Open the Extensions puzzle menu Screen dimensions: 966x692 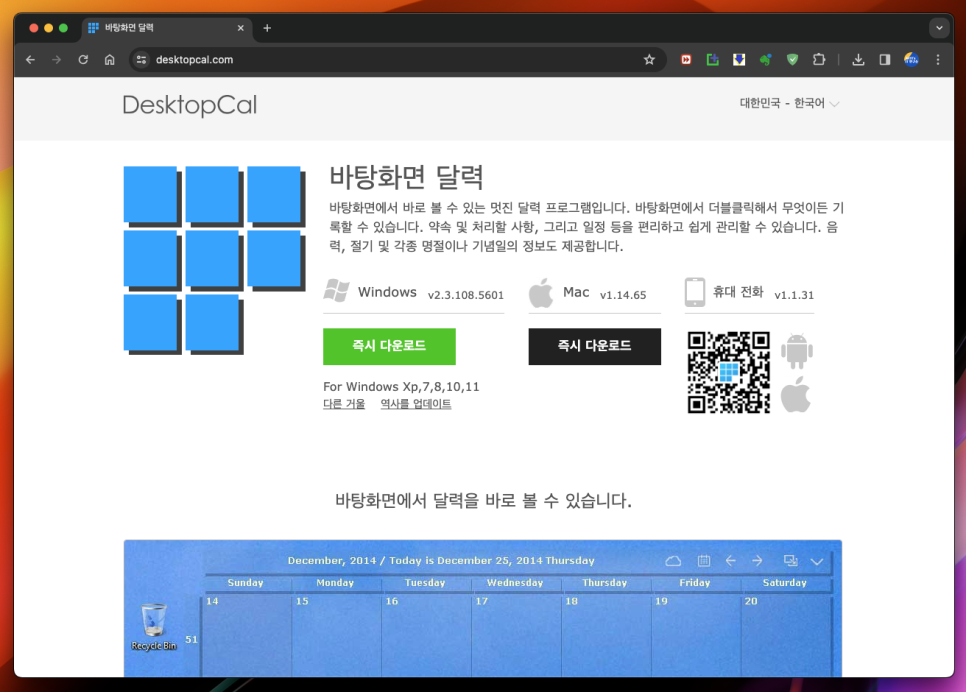click(x=819, y=60)
